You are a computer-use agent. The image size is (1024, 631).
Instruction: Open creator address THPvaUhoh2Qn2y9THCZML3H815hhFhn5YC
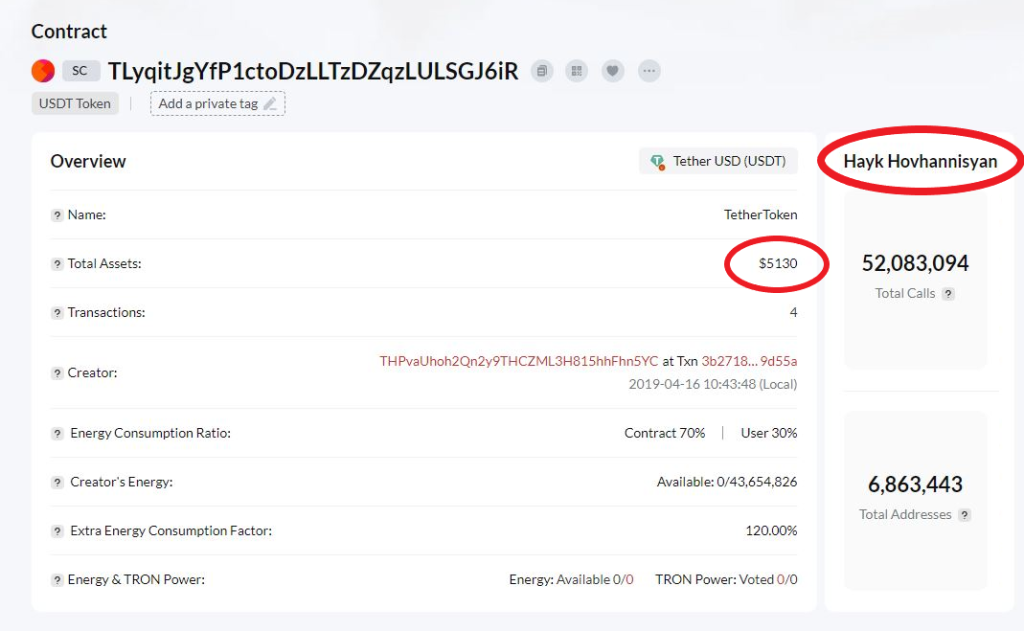(519, 361)
